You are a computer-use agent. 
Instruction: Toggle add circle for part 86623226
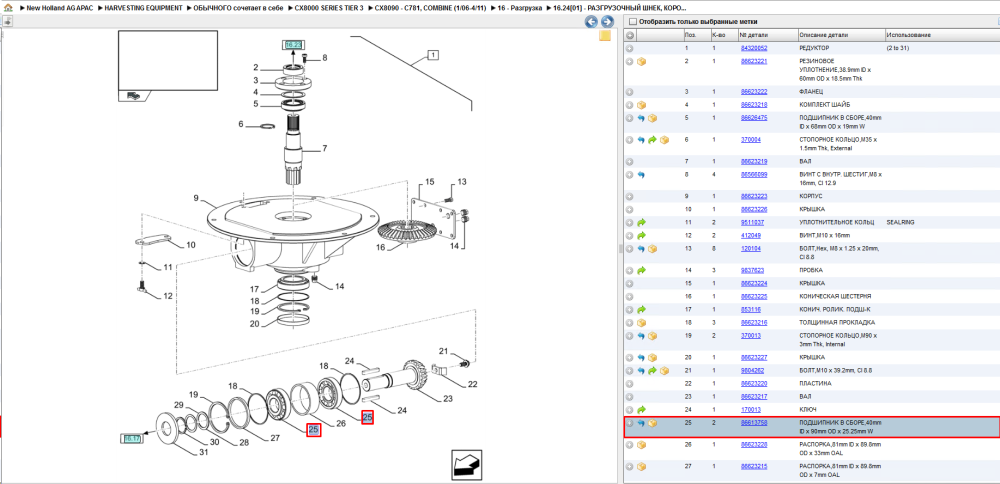(x=629, y=209)
